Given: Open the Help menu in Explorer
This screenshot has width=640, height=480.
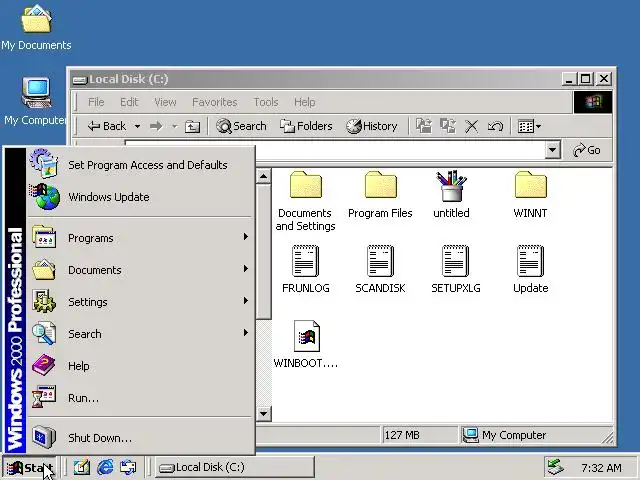Looking at the screenshot, I should tap(304, 102).
